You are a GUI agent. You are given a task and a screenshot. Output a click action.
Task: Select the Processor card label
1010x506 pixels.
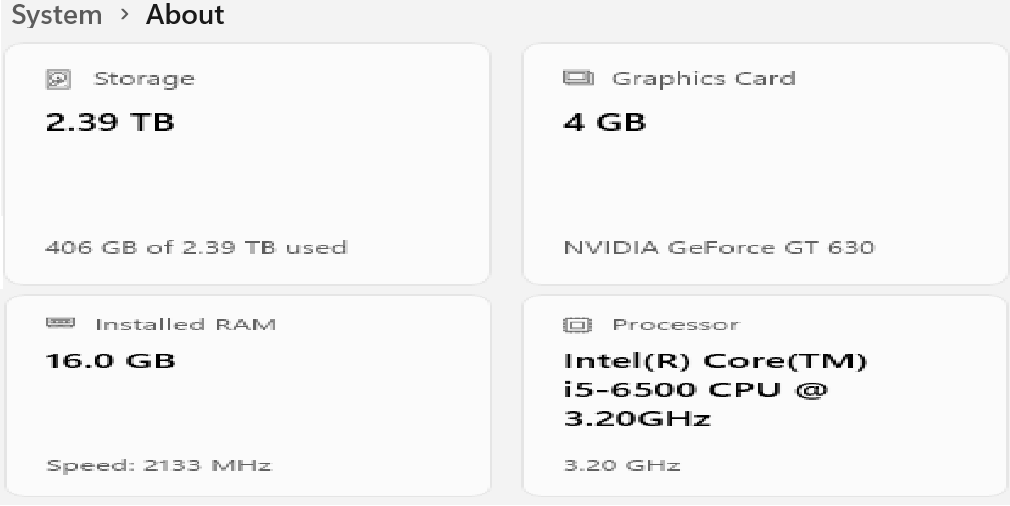[x=675, y=324]
